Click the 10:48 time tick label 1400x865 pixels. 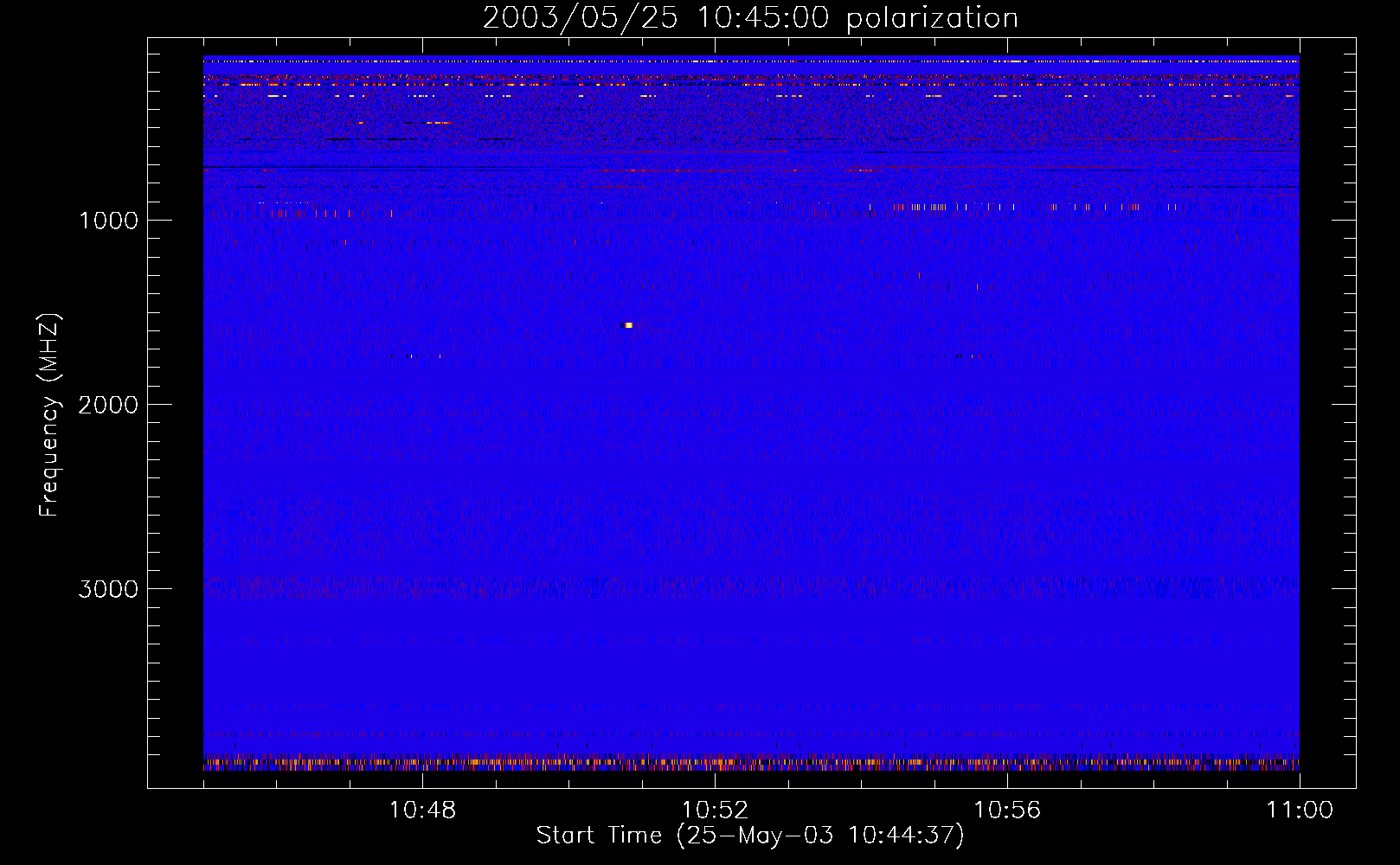[x=422, y=811]
